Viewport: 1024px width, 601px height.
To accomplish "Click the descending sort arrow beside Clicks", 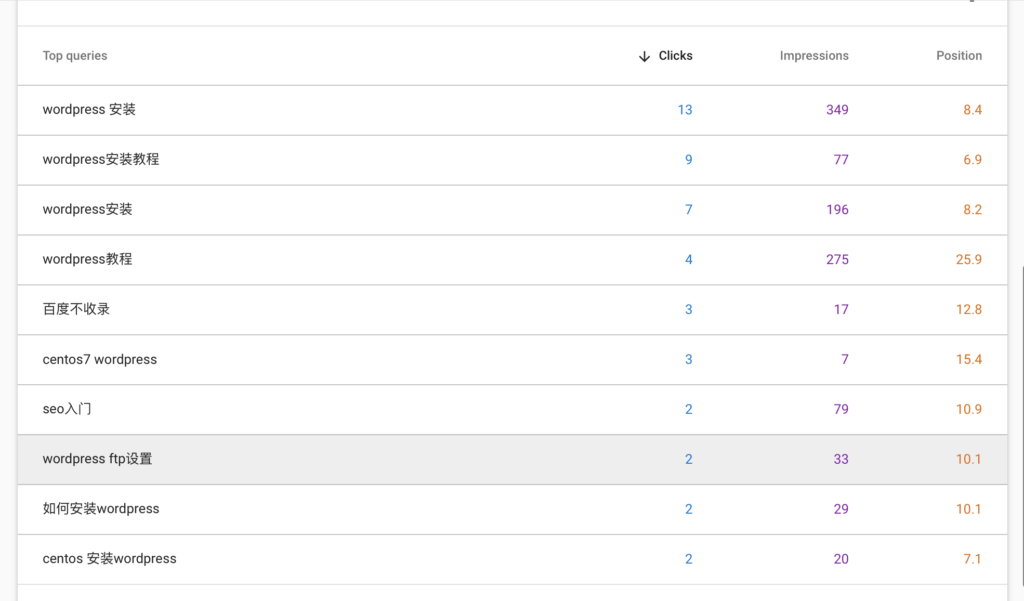I will click(x=644, y=56).
